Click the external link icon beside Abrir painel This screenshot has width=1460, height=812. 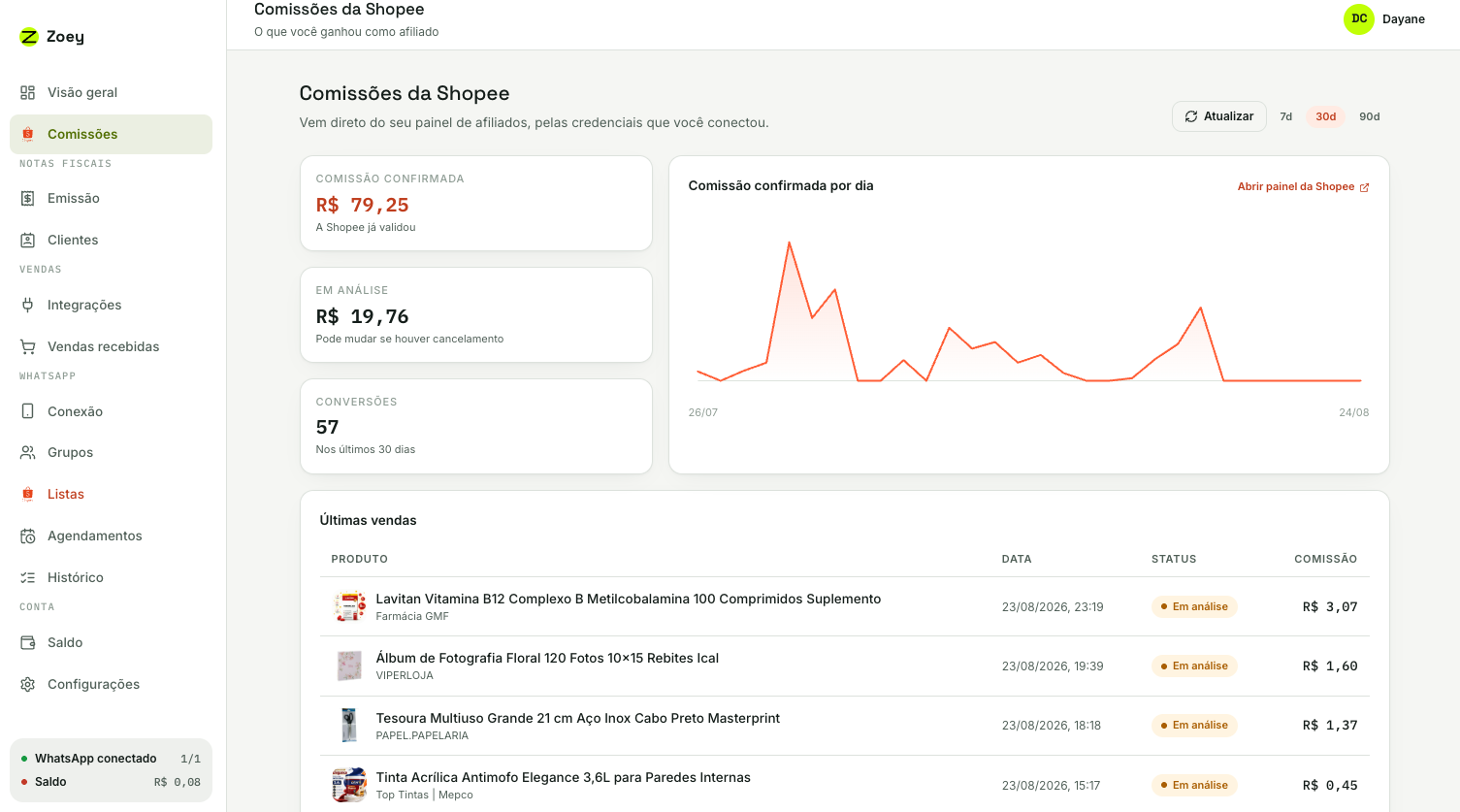(1364, 187)
